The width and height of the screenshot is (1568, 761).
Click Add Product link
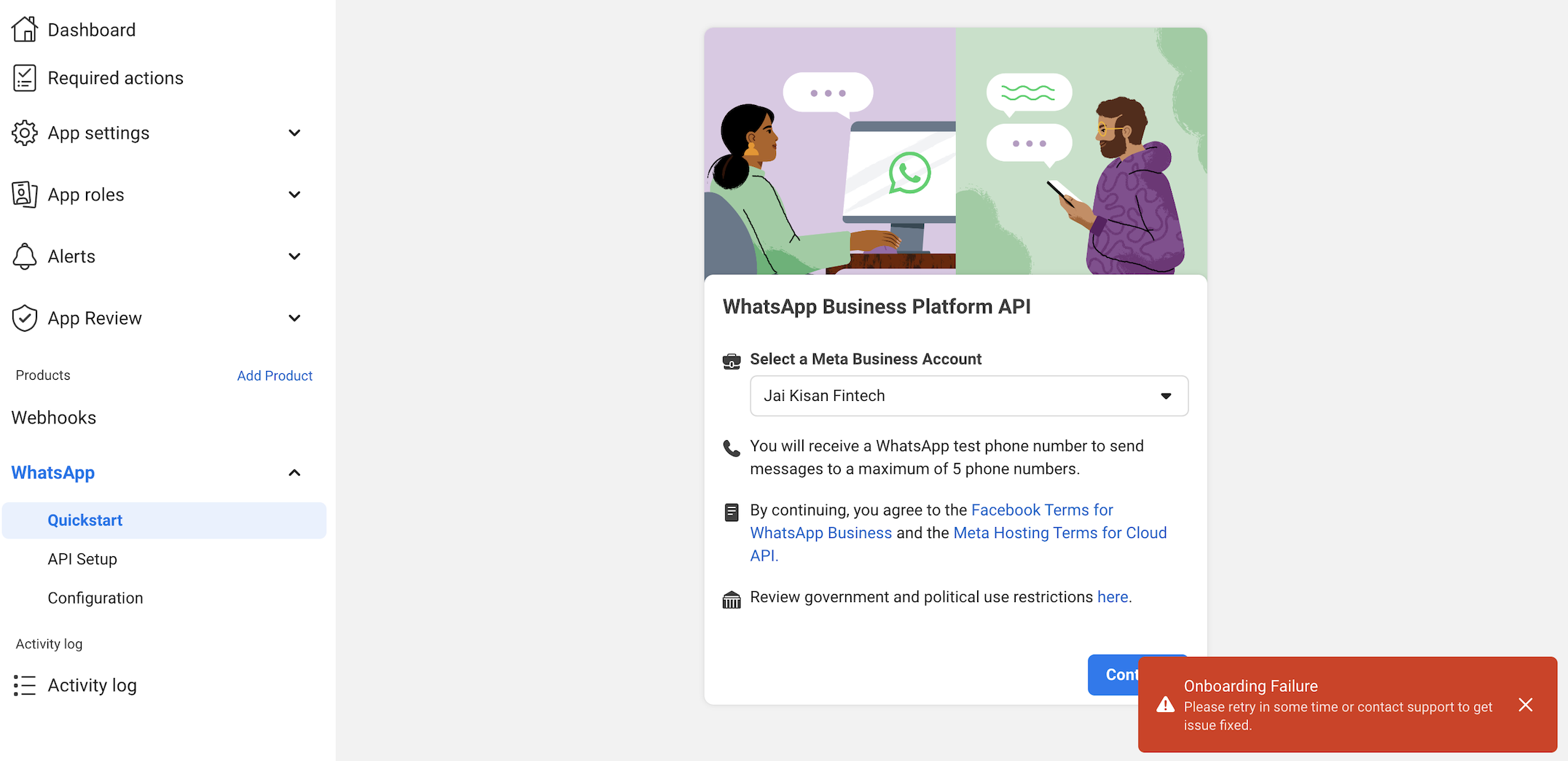275,375
